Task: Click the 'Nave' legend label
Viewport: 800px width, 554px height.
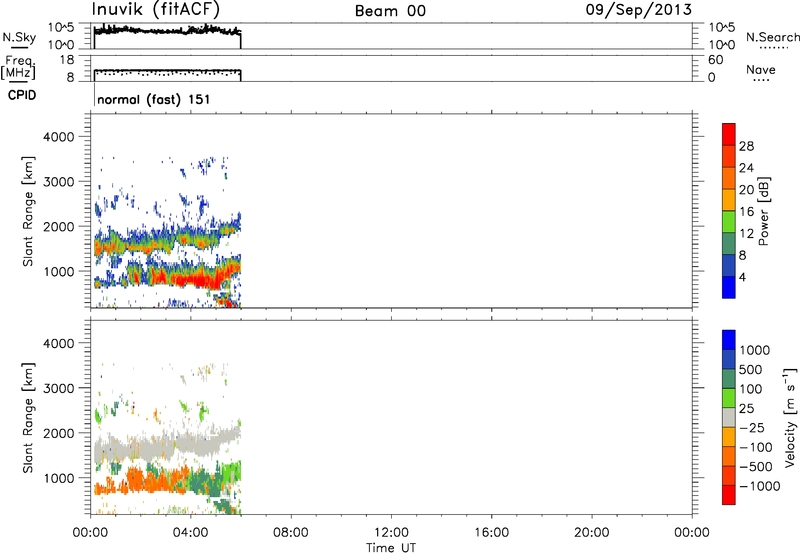Action: click(x=761, y=69)
